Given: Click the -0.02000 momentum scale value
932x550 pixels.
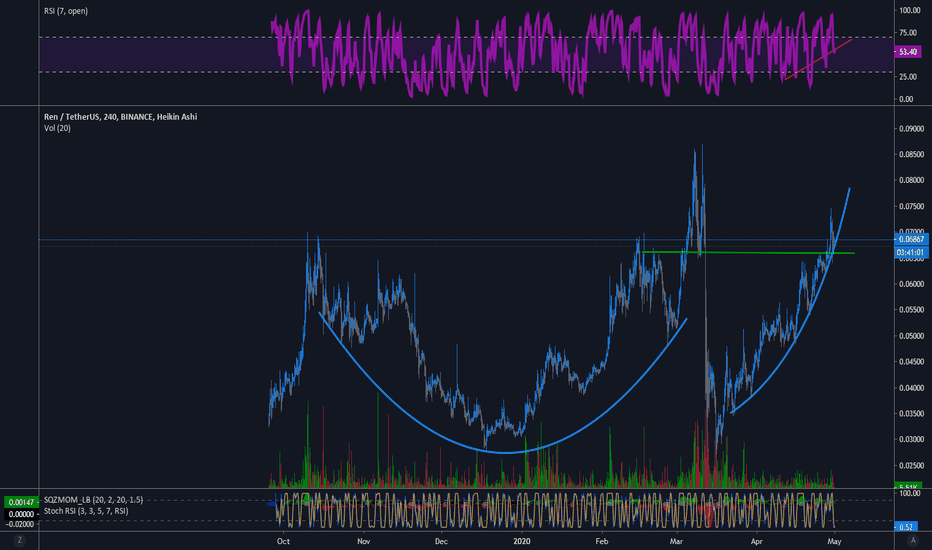Looking at the screenshot, I should coord(20,524).
